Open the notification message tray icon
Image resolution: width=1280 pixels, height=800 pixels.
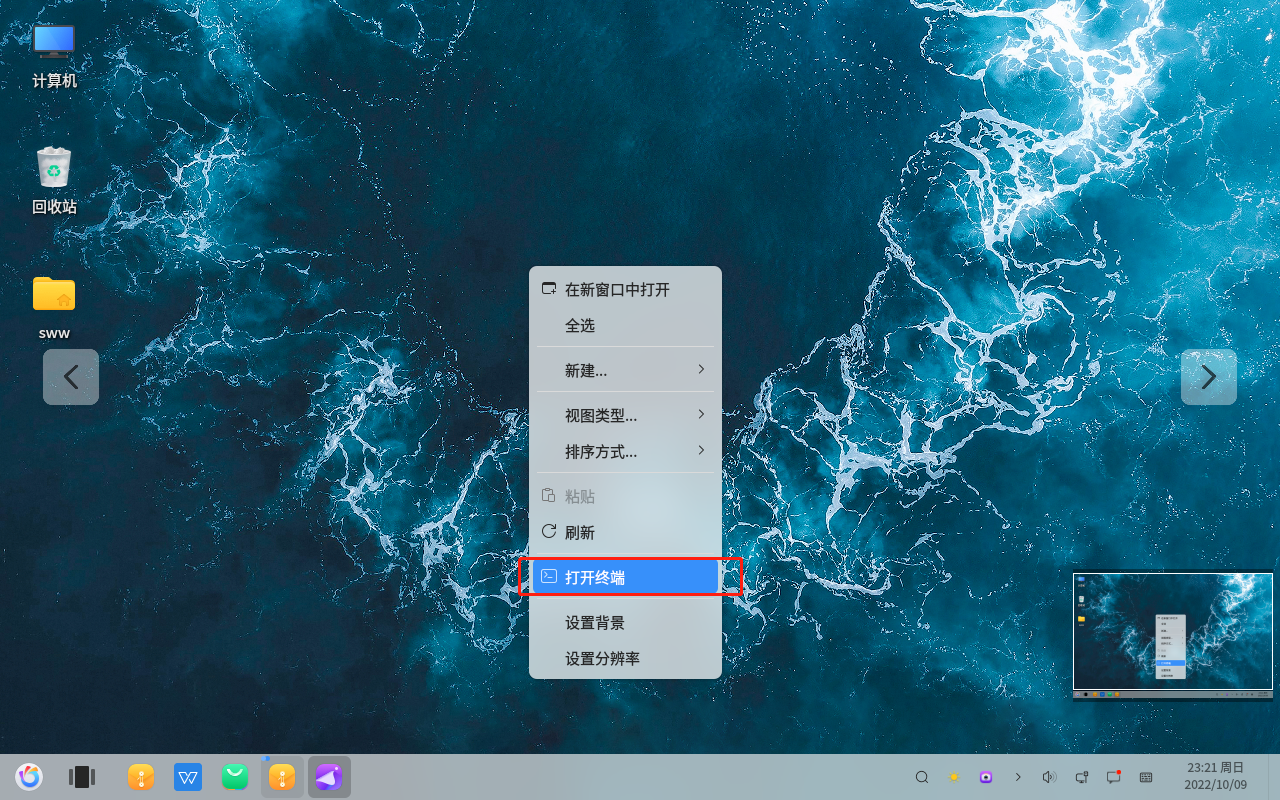point(1114,777)
